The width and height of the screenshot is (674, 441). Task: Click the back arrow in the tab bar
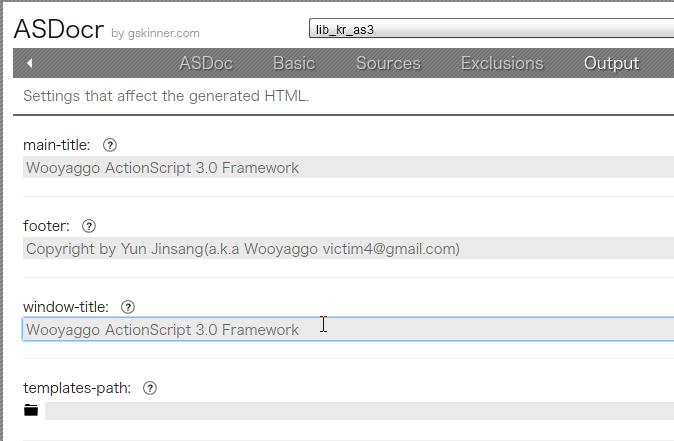point(29,63)
